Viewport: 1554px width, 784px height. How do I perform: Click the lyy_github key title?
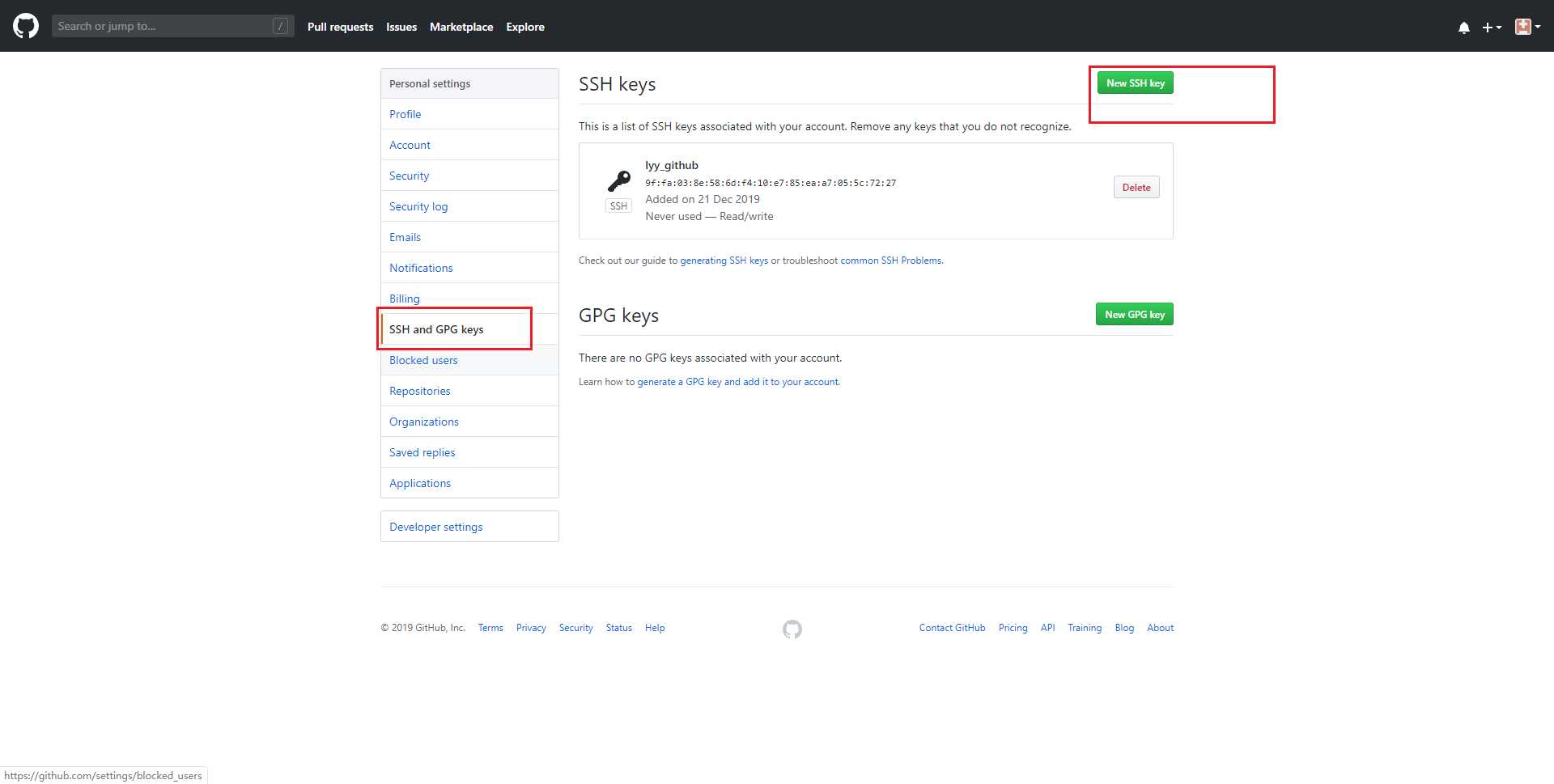tap(672, 165)
